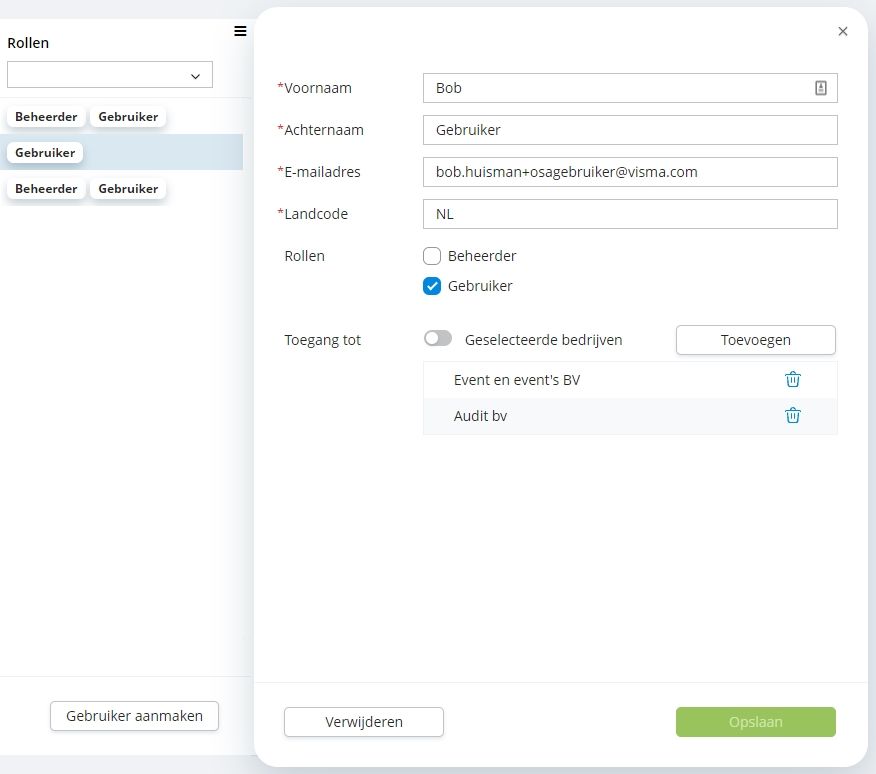Open the hamburger menu
876x774 pixels.
[x=240, y=31]
